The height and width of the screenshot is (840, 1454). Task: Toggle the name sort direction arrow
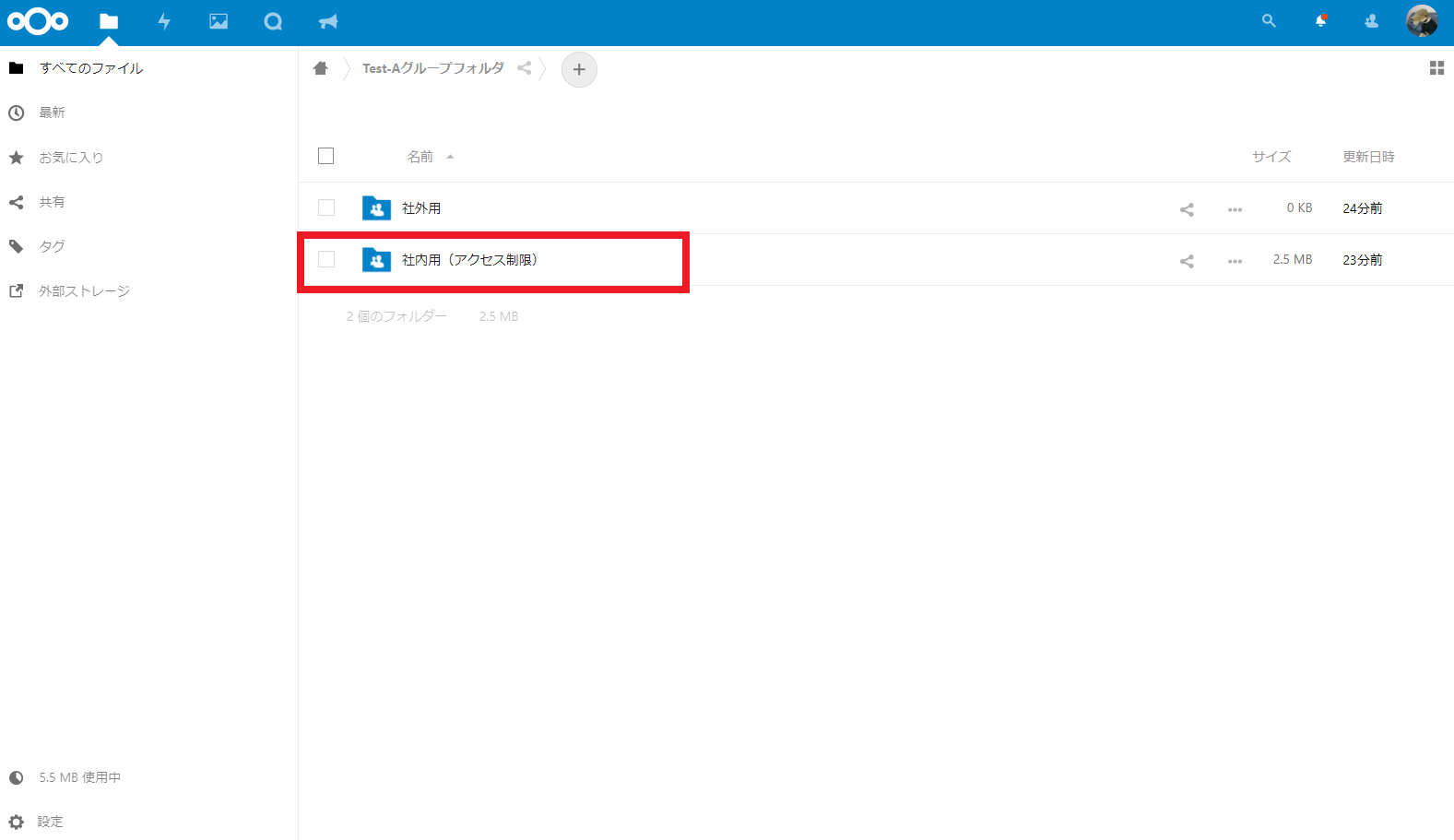click(x=450, y=157)
